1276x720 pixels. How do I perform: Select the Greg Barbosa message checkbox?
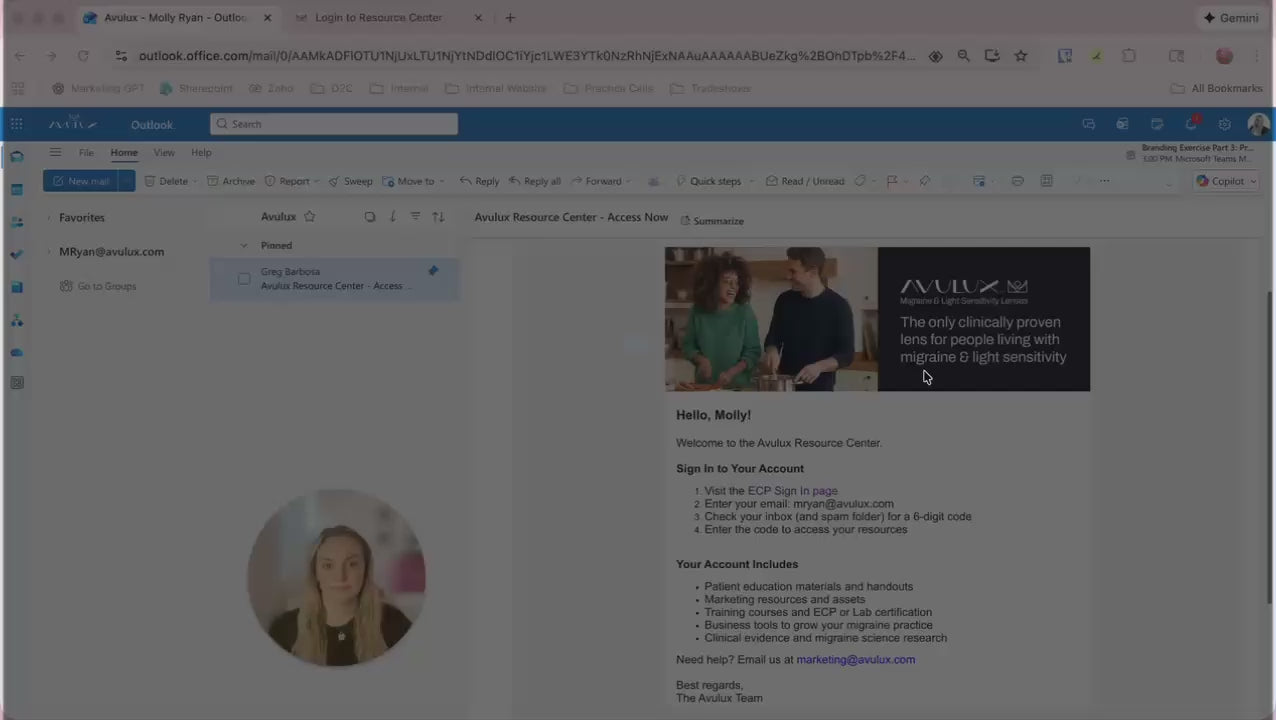pyautogui.click(x=244, y=279)
